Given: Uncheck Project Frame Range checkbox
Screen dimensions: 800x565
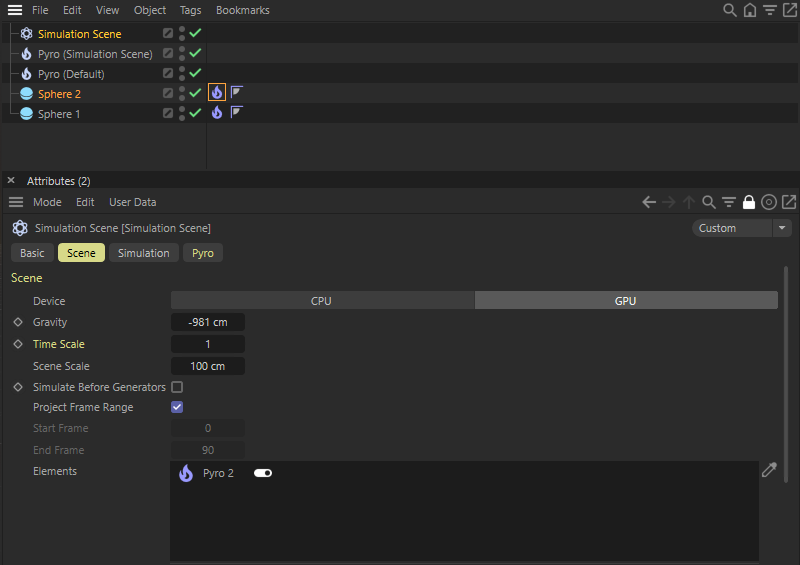Looking at the screenshot, I should 177,407.
